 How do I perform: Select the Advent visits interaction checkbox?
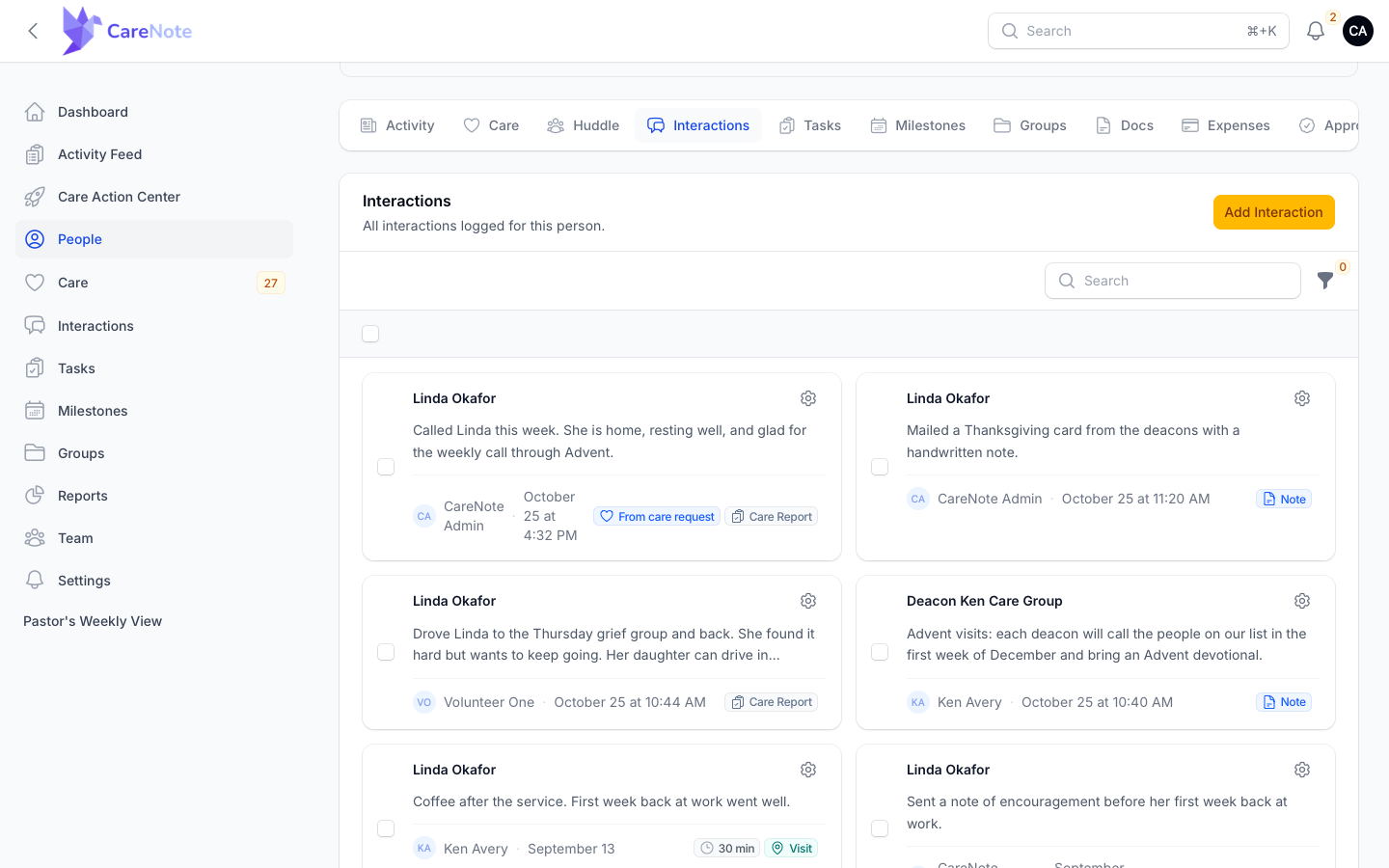[x=880, y=652]
